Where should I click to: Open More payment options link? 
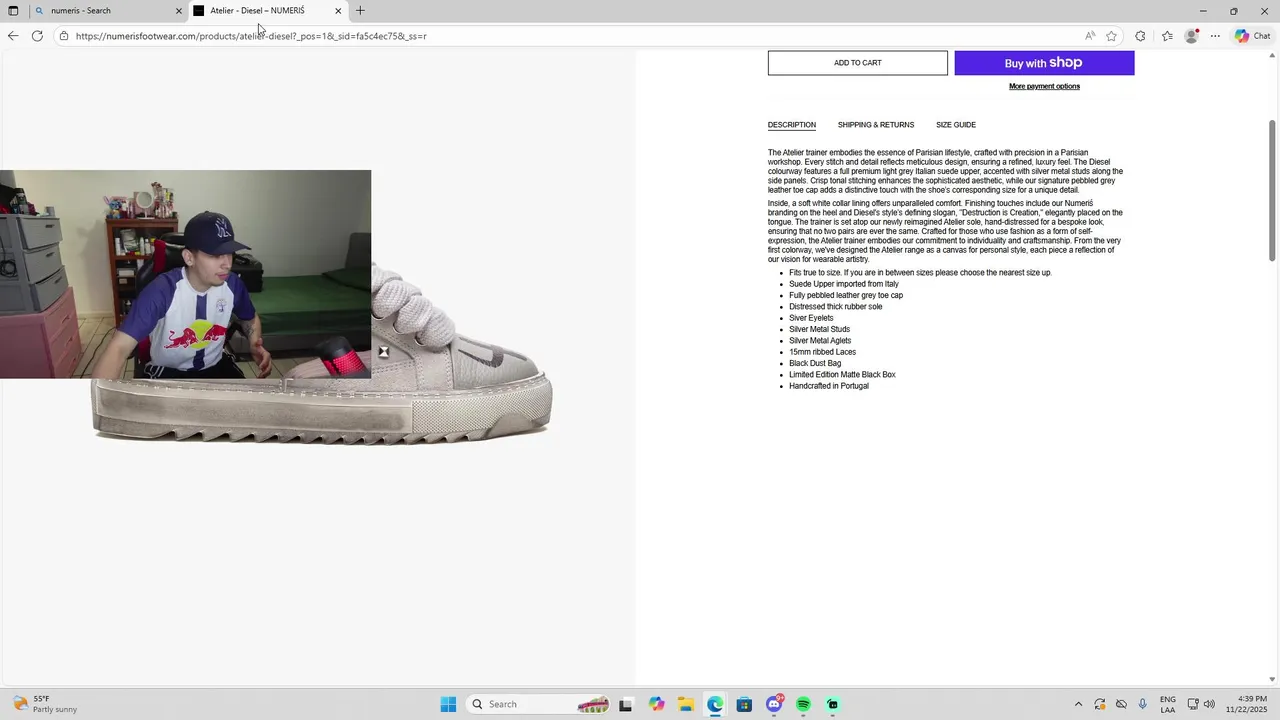point(1044,86)
